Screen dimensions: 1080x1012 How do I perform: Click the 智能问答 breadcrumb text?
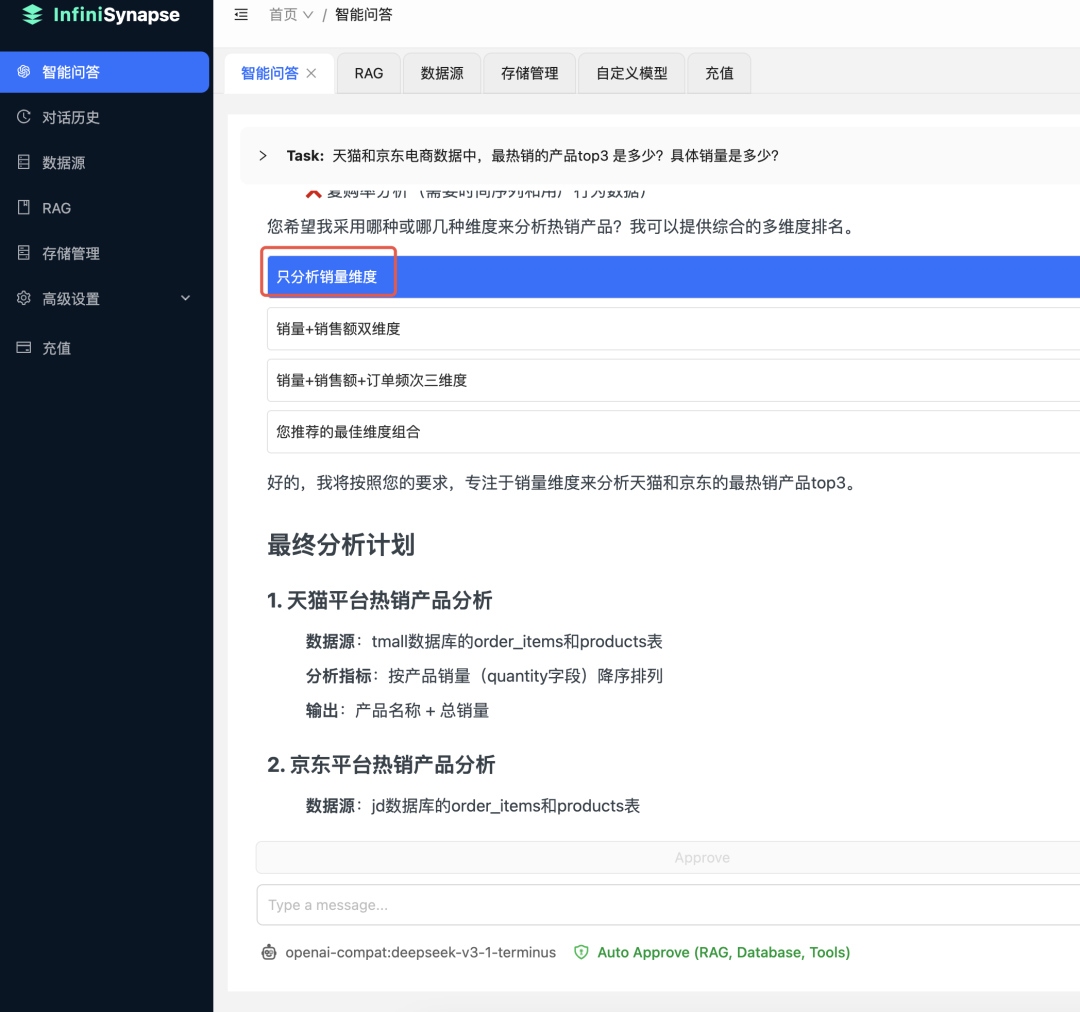(x=363, y=14)
